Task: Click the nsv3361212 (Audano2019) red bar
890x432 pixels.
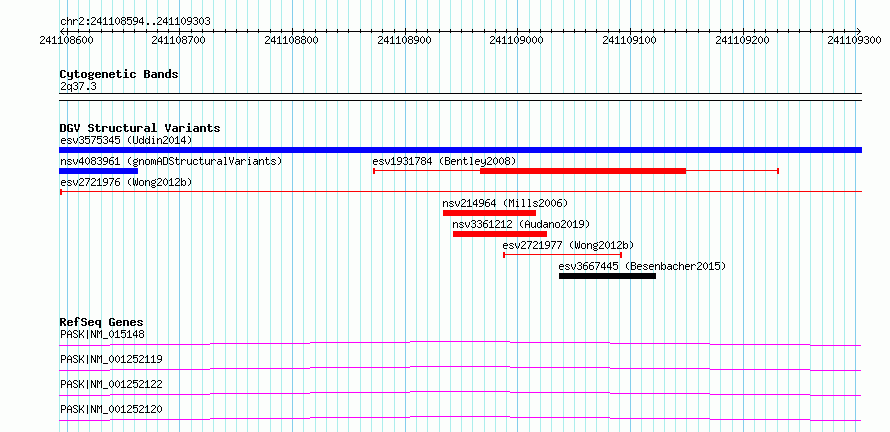Action: pyautogui.click(x=500, y=234)
